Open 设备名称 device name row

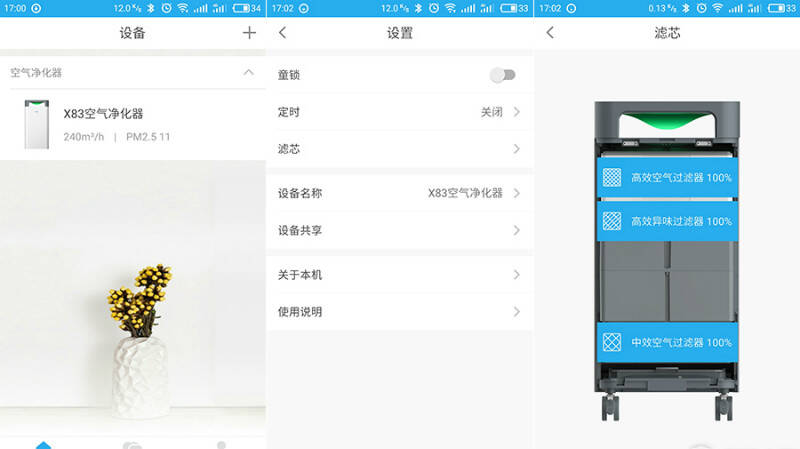coord(399,193)
